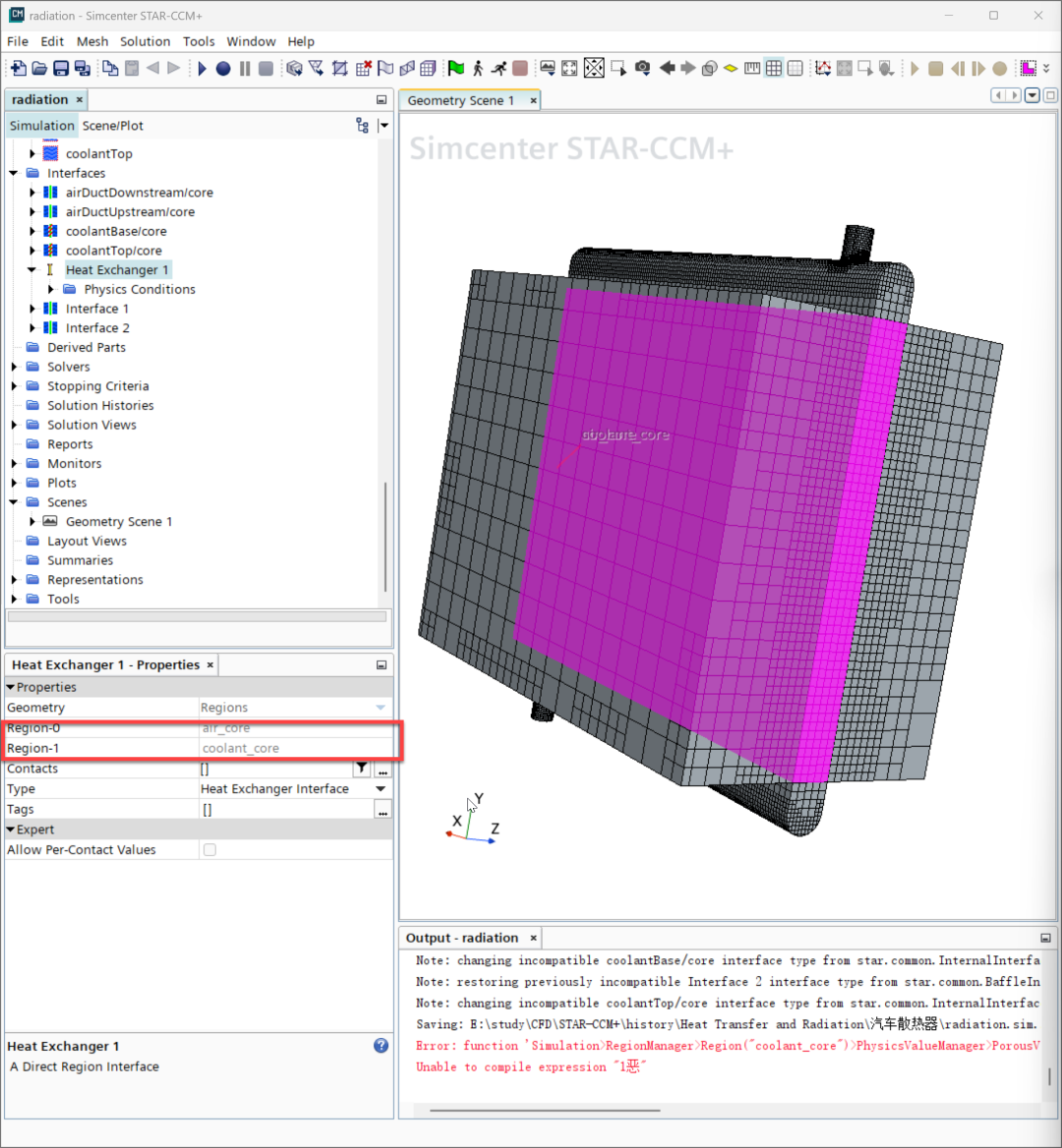Select the Stopping Criteria folder
Screen dimensions: 1062x1148
pos(98,386)
